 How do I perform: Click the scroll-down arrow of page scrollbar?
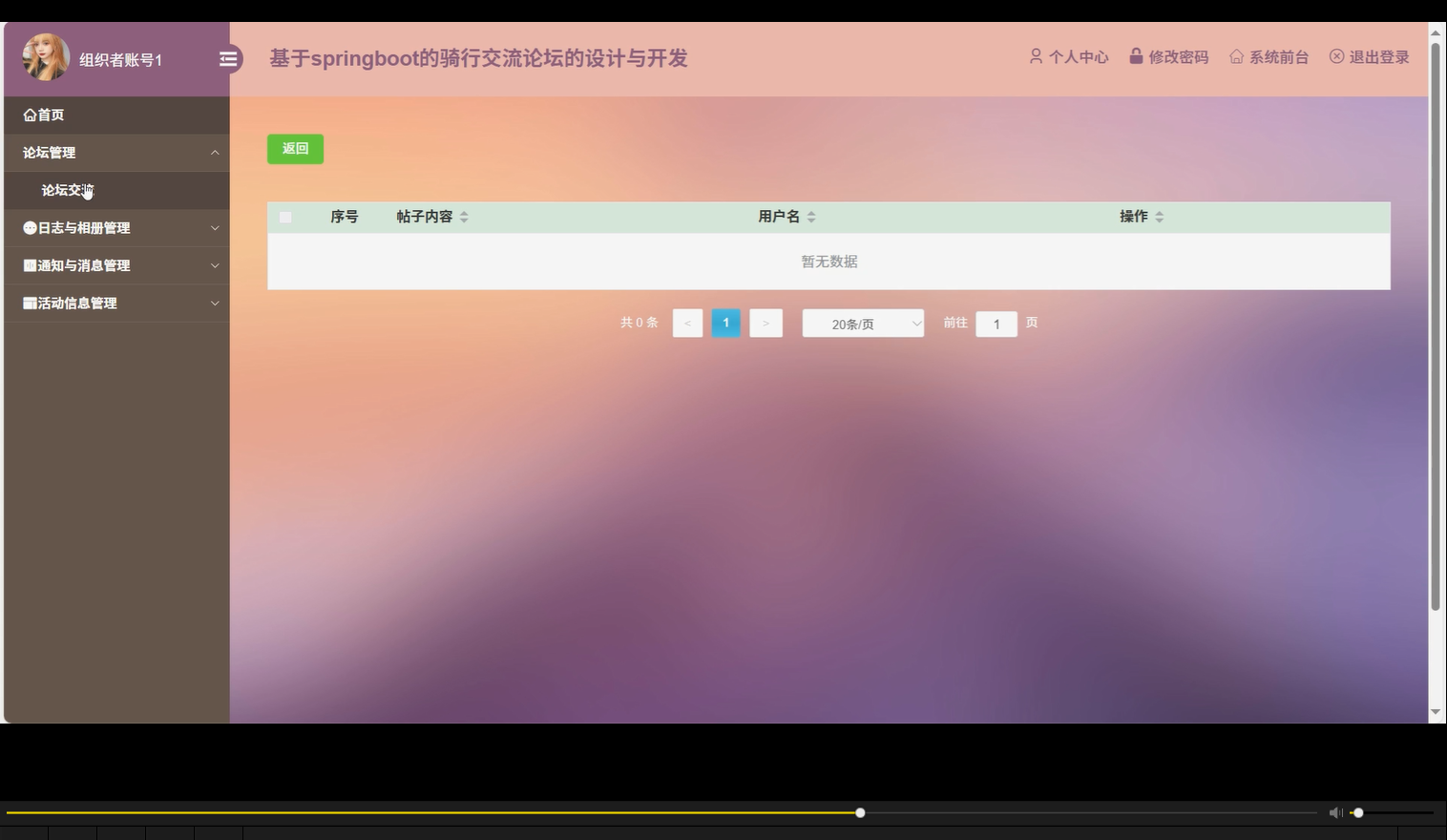point(1436,712)
